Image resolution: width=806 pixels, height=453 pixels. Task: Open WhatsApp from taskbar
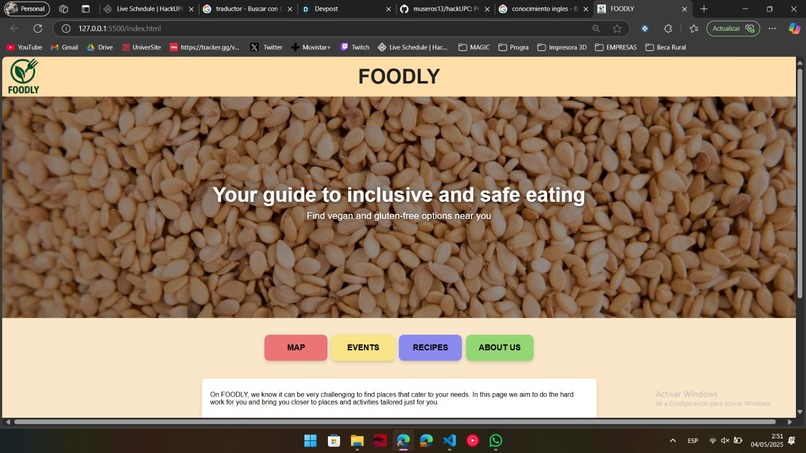[x=496, y=441]
